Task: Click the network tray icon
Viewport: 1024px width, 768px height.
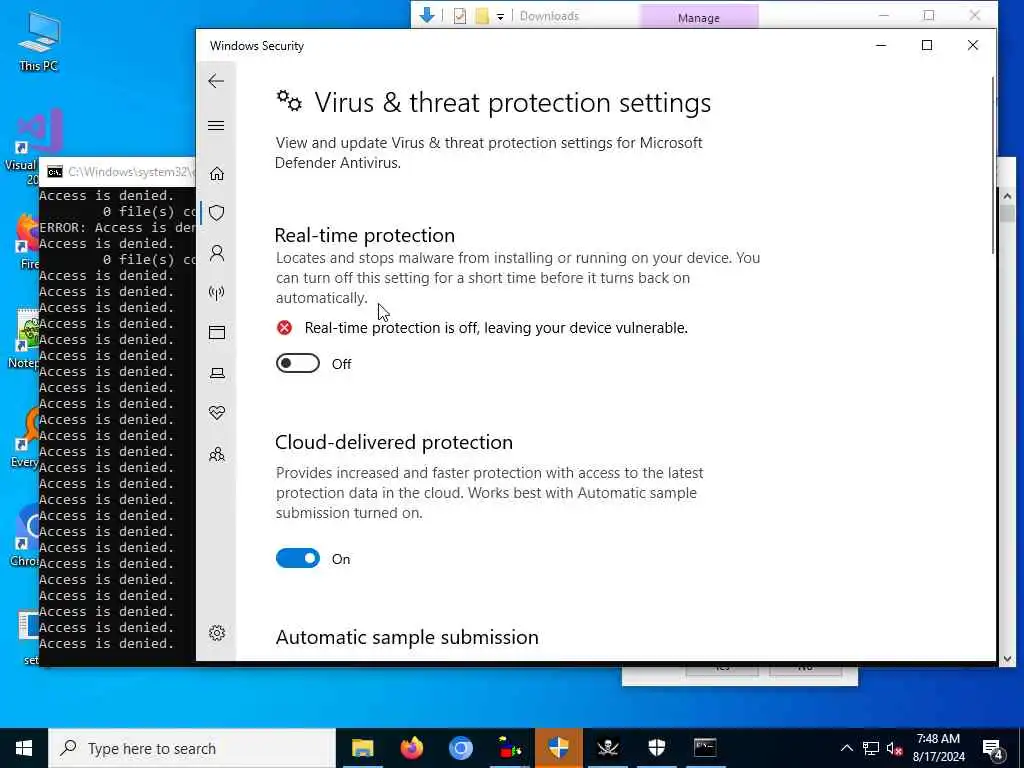Action: [871, 748]
